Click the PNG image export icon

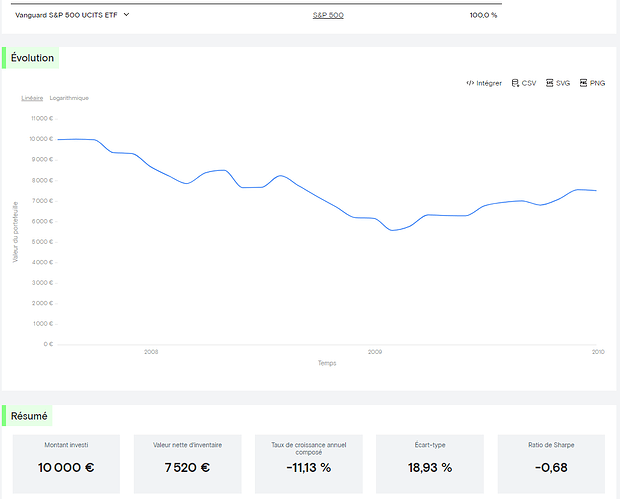[583, 83]
